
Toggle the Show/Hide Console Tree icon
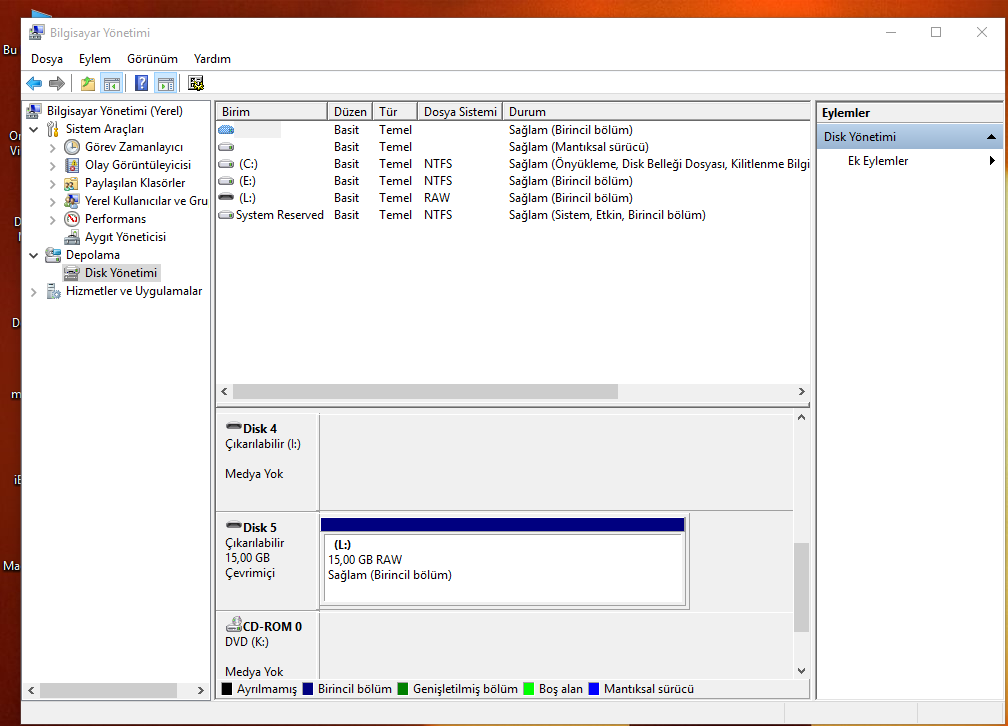[x=112, y=83]
